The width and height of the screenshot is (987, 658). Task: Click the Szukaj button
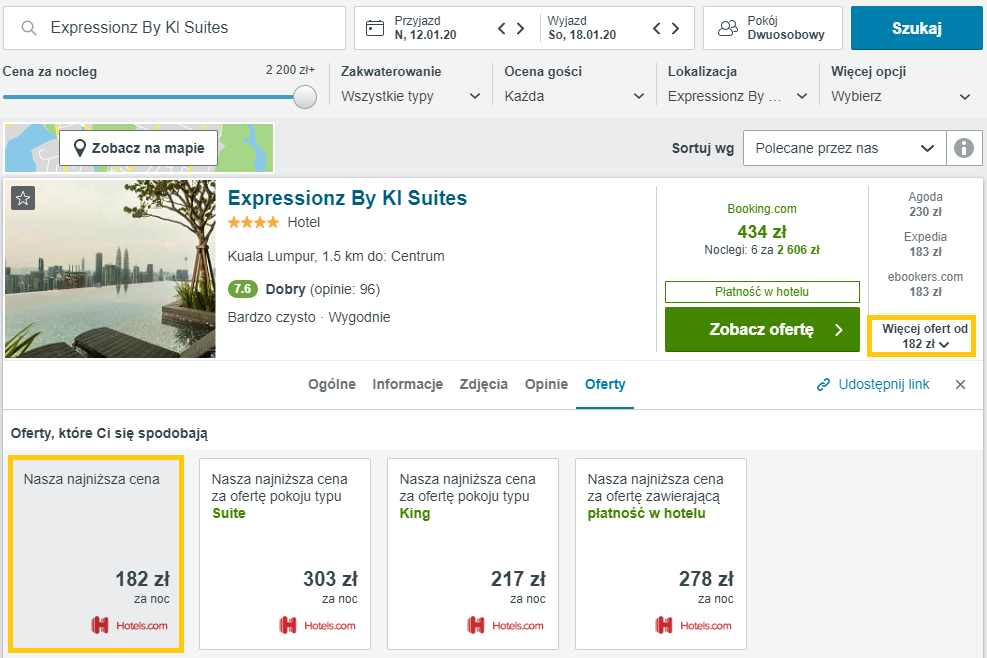[x=916, y=28]
